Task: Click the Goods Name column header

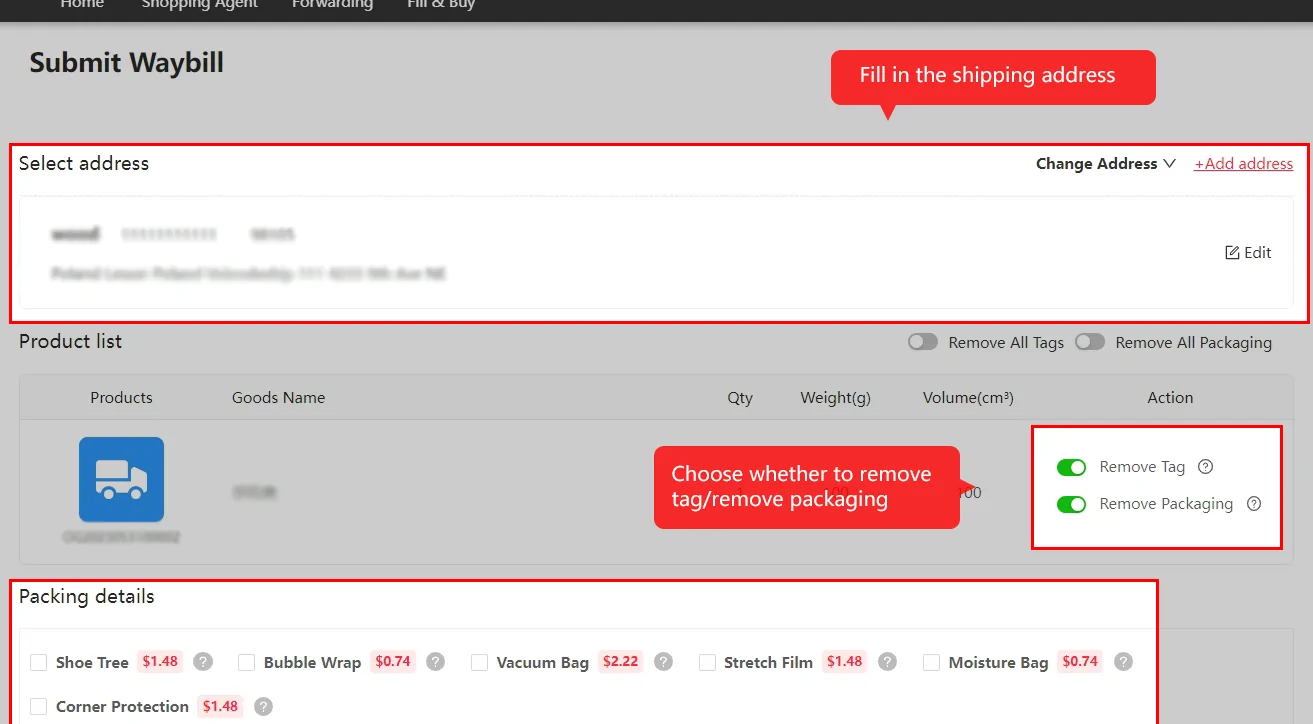Action: [x=278, y=397]
